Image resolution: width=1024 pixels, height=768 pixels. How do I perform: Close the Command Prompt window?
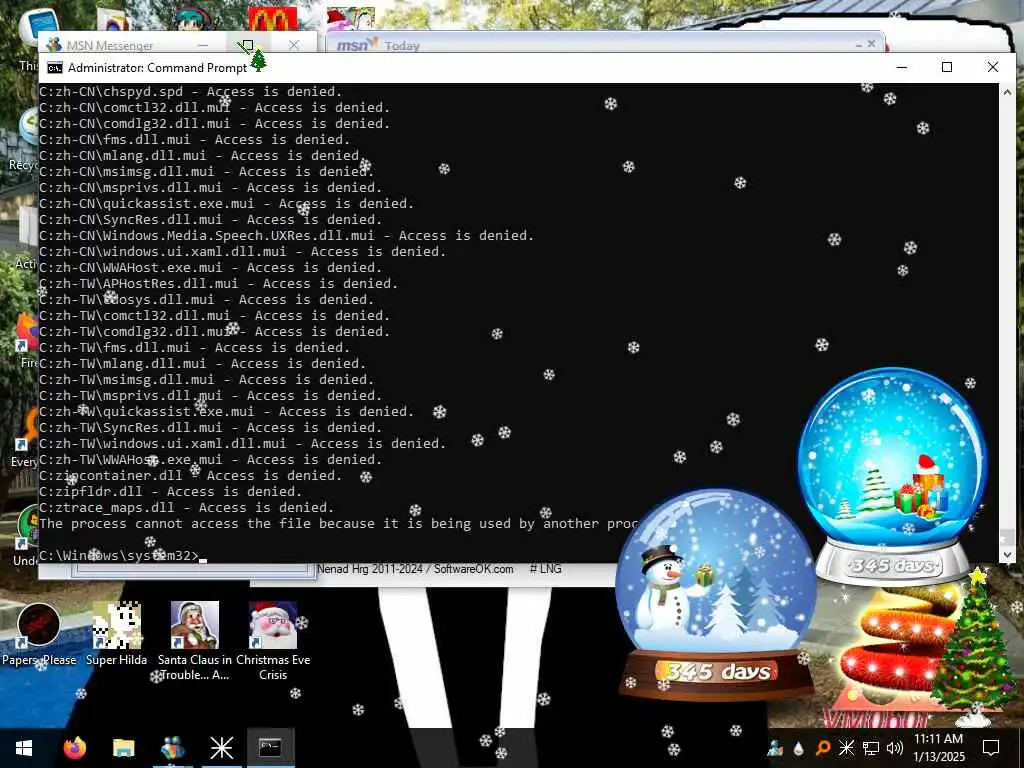click(x=993, y=67)
